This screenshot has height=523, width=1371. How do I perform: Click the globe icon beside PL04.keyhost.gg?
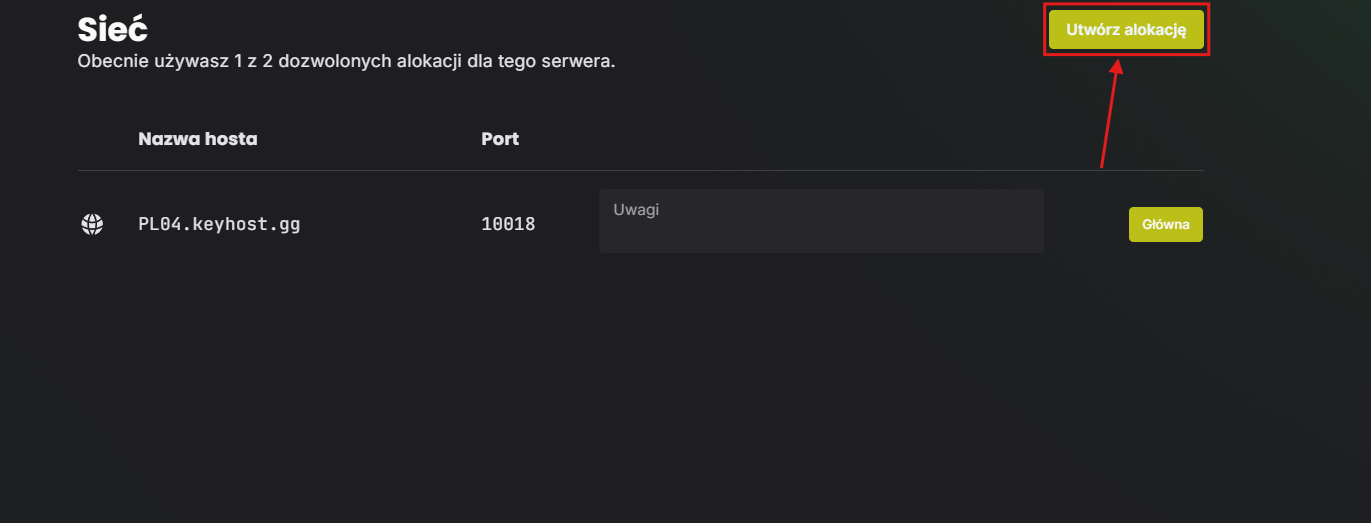[x=91, y=224]
